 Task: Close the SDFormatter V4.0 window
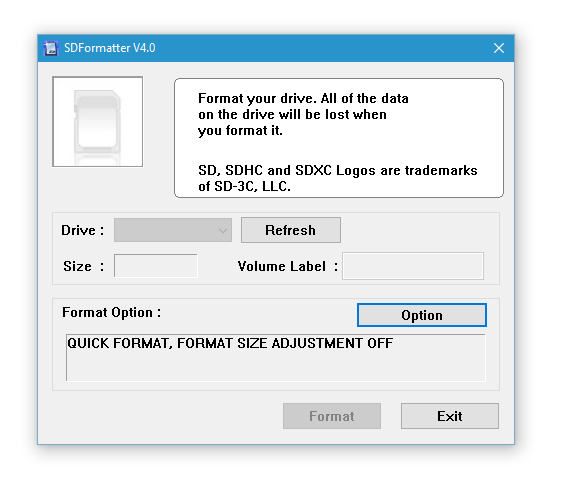tap(499, 48)
